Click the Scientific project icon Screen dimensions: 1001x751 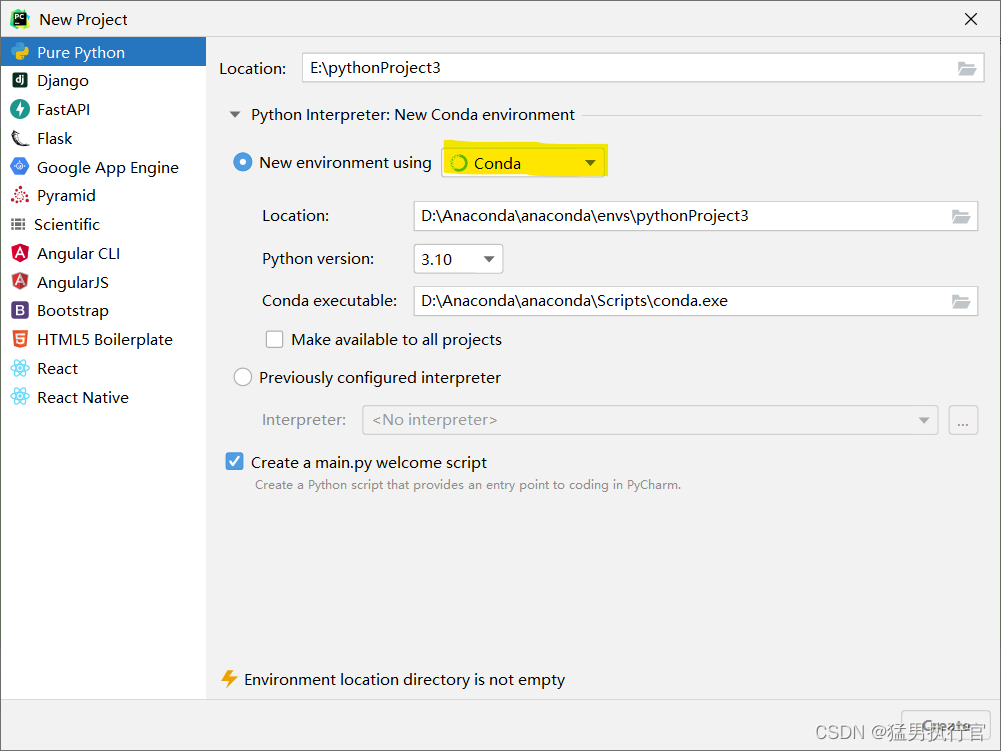click(19, 224)
